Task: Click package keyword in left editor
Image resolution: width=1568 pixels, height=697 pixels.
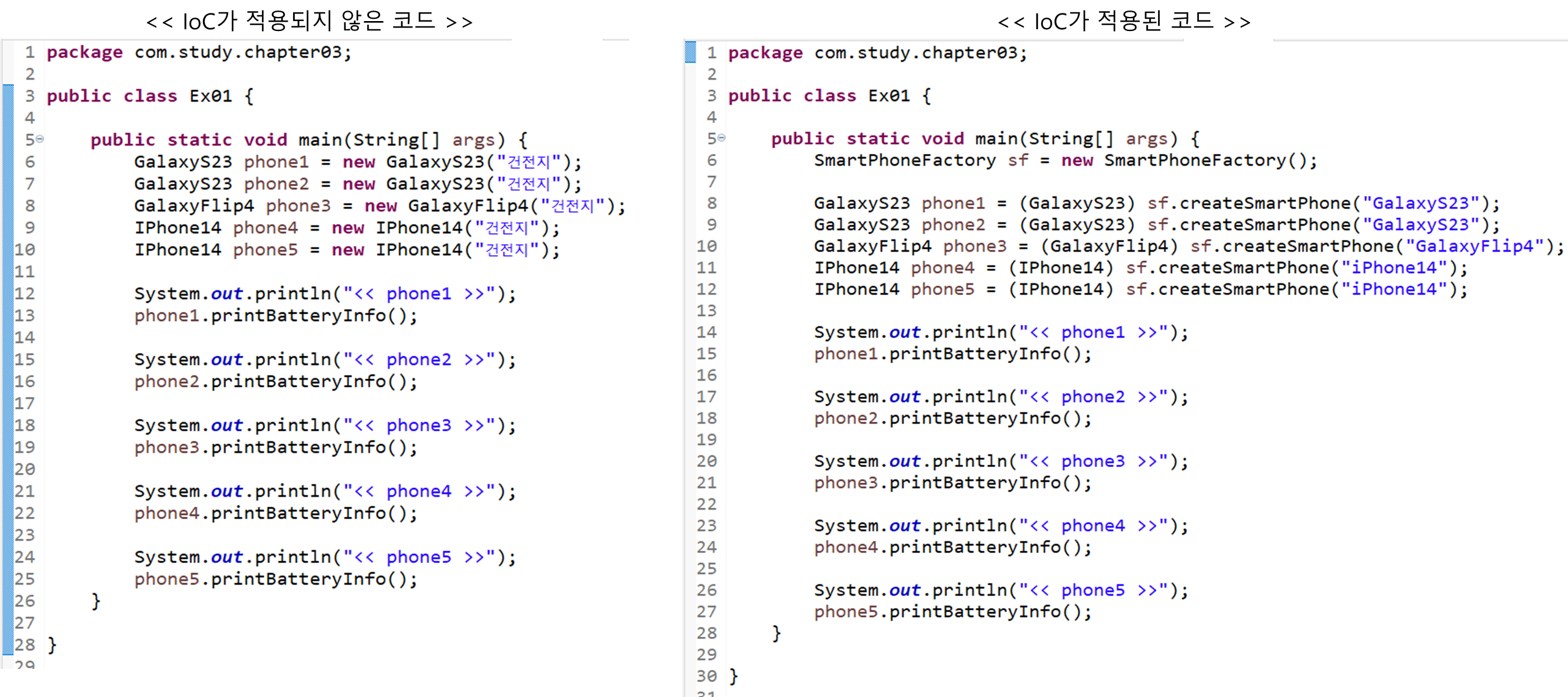Action: 84,53
